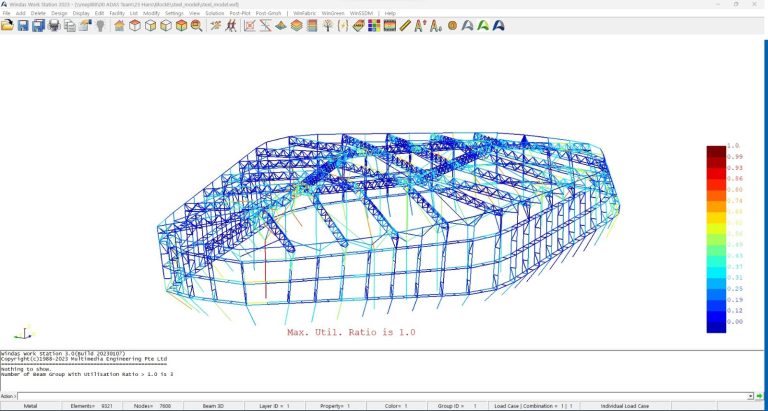
Task: Click the orange circle toolbar icon
Action: (x=452, y=25)
